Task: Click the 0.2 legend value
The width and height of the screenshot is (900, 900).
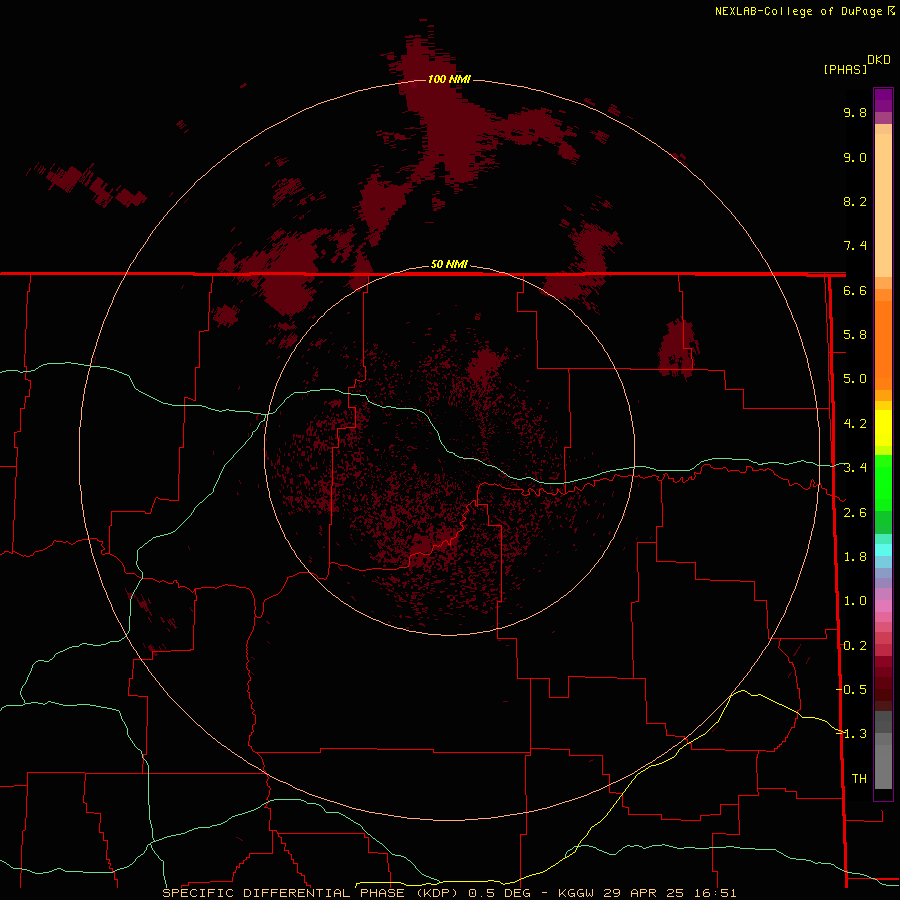Action: point(855,646)
